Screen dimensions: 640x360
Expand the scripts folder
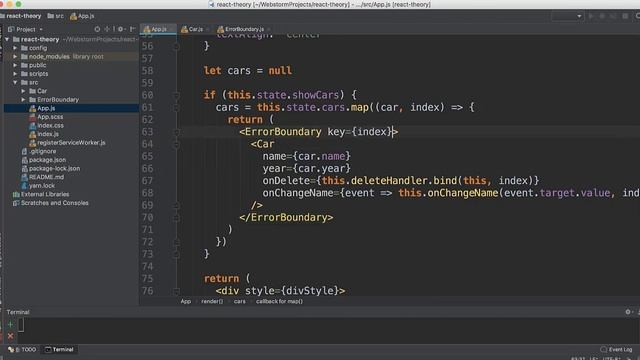pyautogui.click(x=15, y=74)
